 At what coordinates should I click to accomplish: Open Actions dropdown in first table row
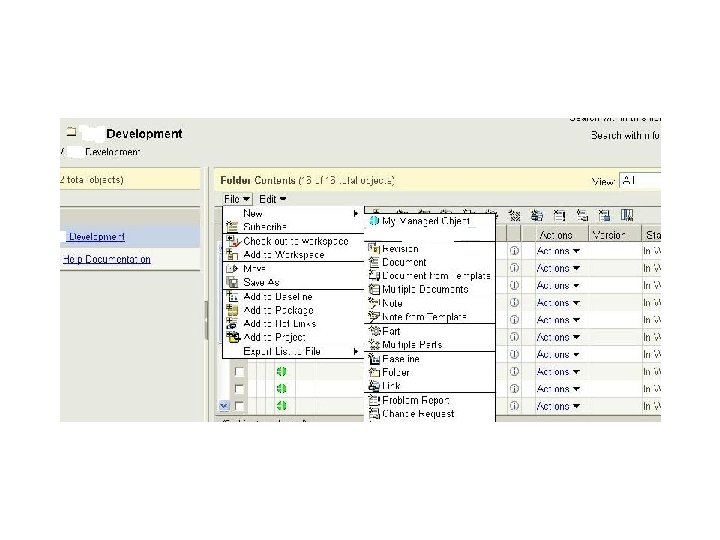(x=558, y=251)
